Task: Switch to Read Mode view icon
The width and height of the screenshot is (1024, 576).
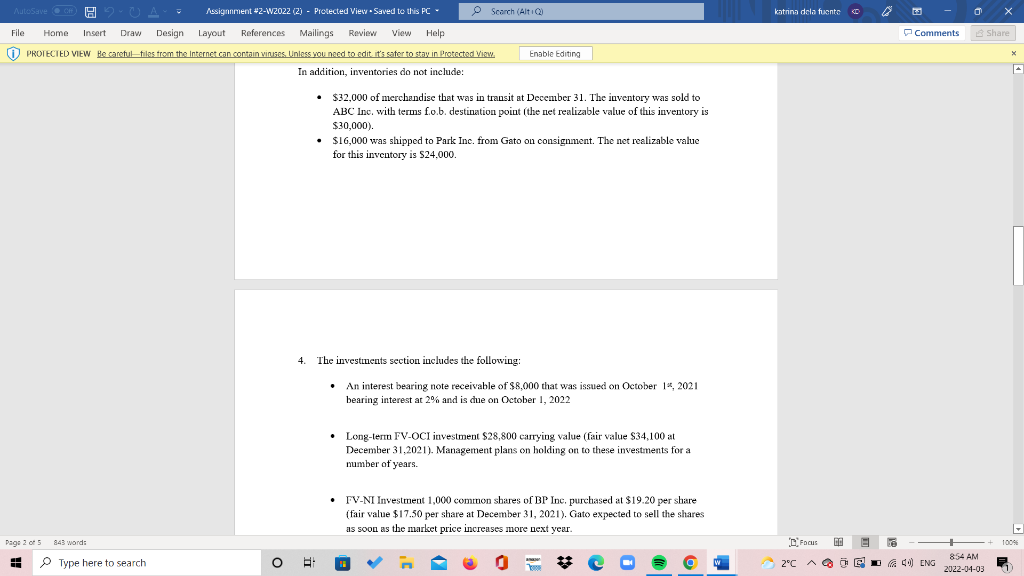Action: pyautogui.click(x=838, y=542)
